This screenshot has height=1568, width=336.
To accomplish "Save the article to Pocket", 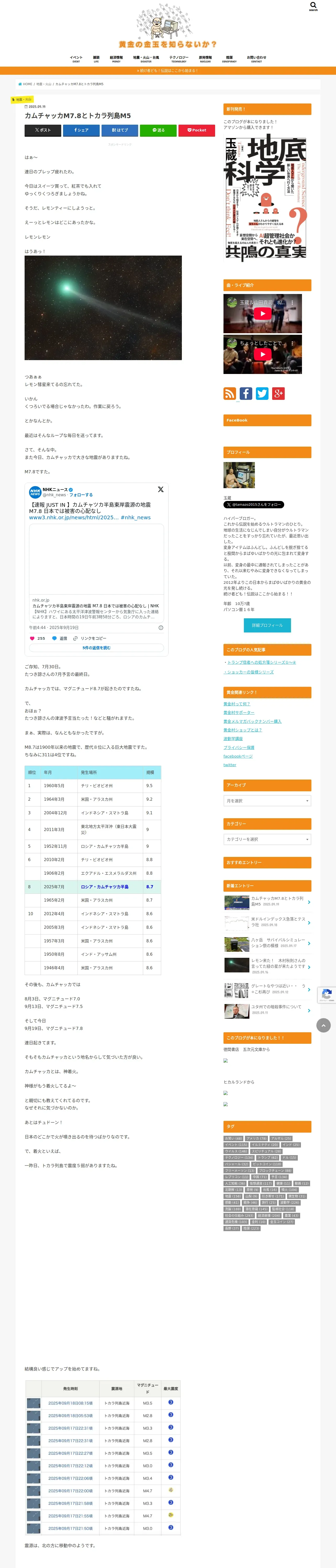I will click(197, 130).
